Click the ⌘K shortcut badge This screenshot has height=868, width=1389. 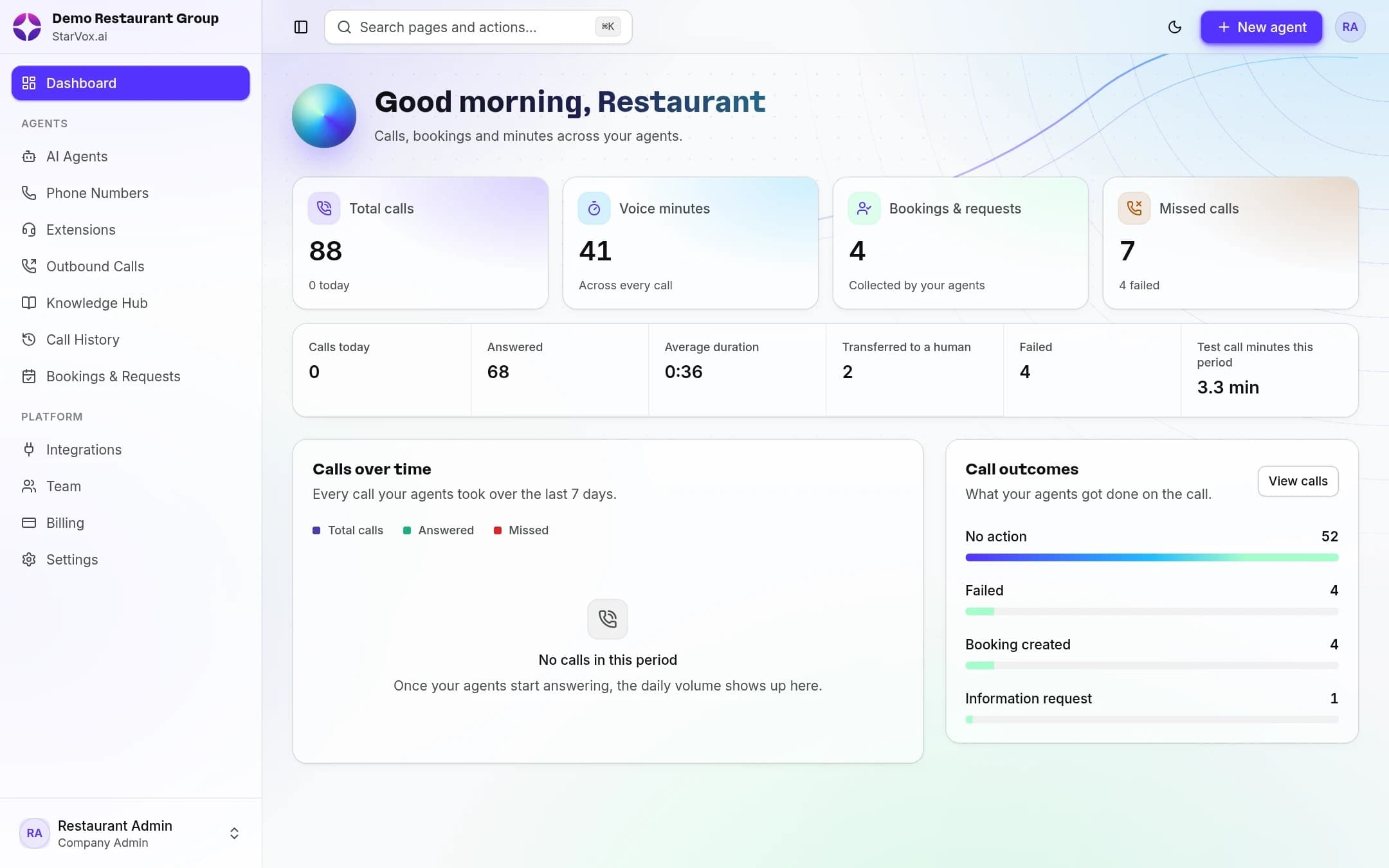click(x=608, y=27)
